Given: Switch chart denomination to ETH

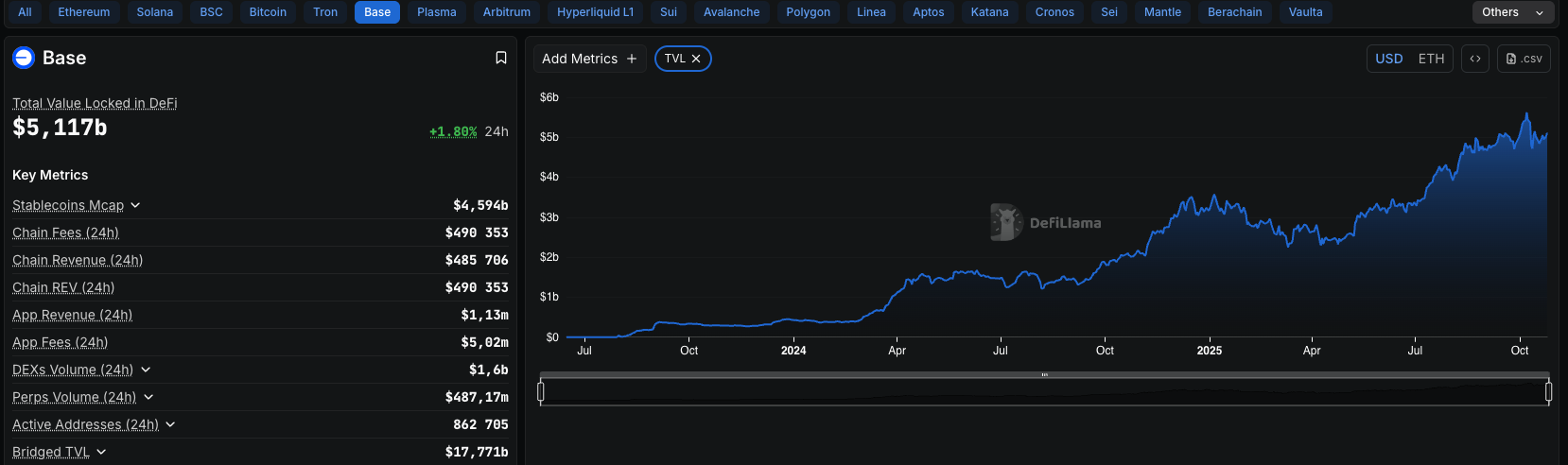Looking at the screenshot, I should (1431, 59).
